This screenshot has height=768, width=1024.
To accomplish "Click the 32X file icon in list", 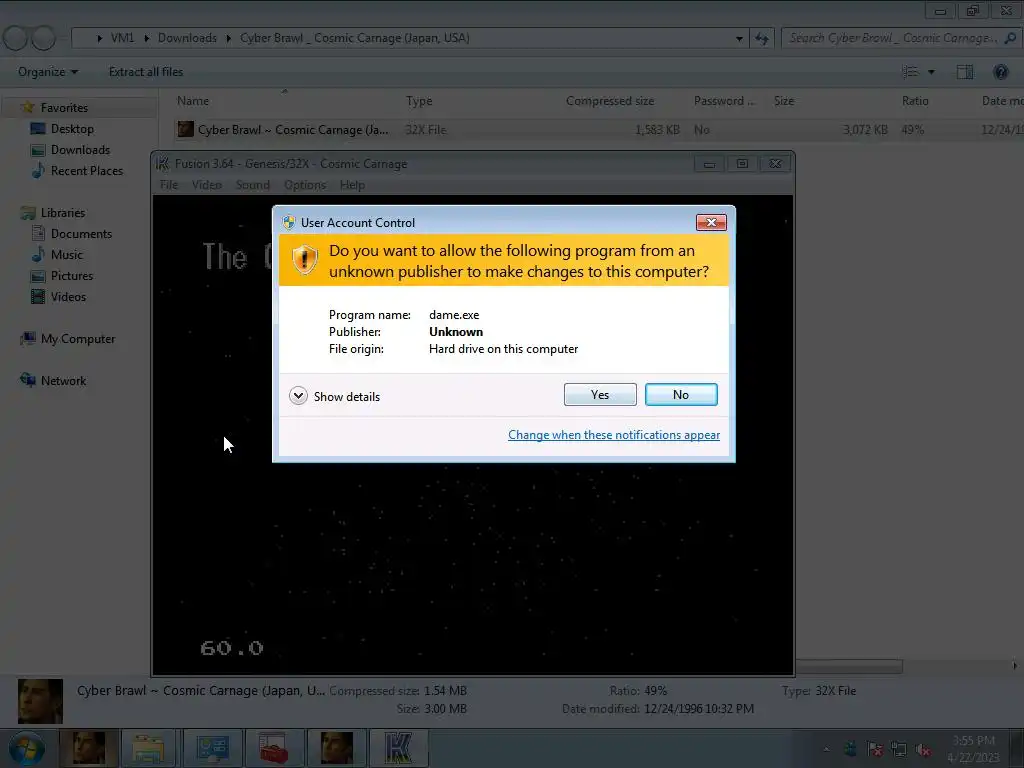I will 185,129.
